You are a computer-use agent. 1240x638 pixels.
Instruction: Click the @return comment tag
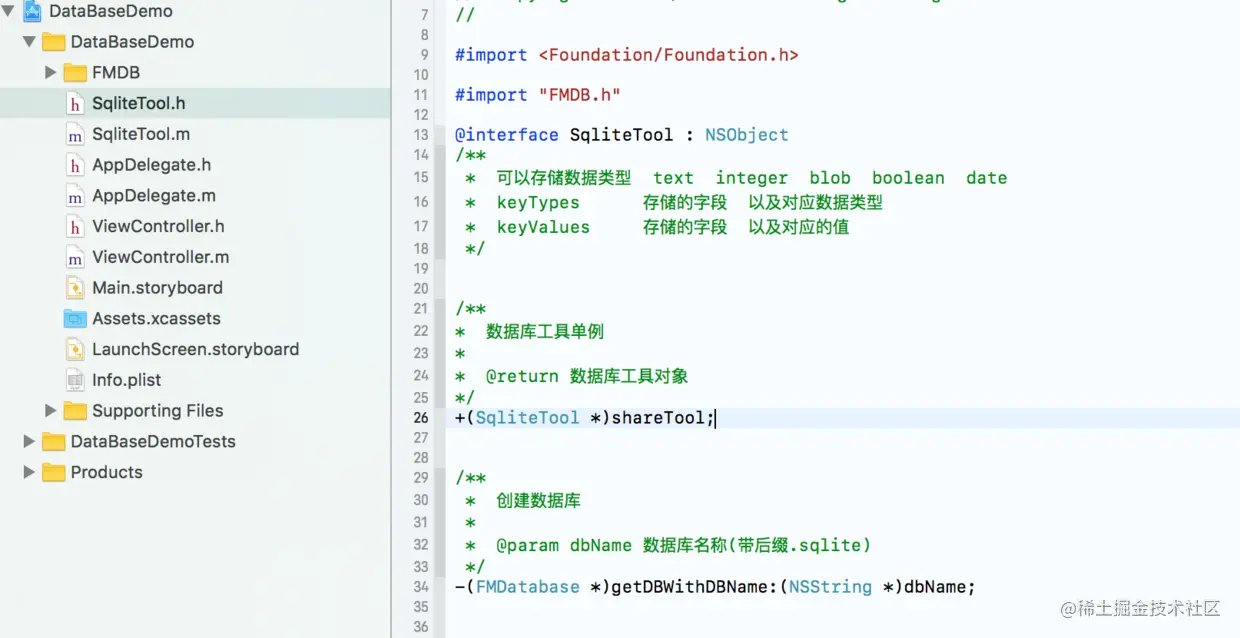522,376
